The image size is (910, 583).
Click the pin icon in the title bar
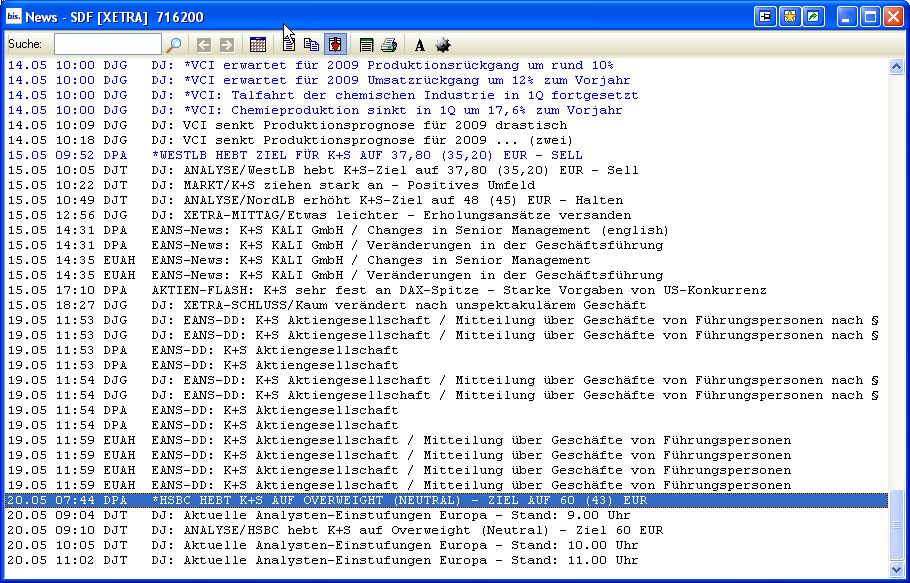coord(765,17)
